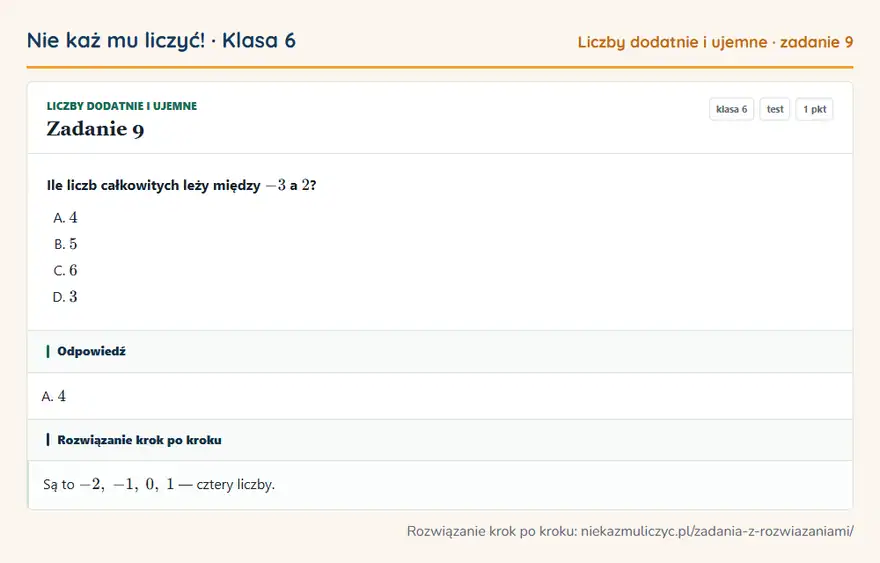Click the '1 pkt' points badge
Viewport: 880px width, 563px height.
click(x=814, y=109)
